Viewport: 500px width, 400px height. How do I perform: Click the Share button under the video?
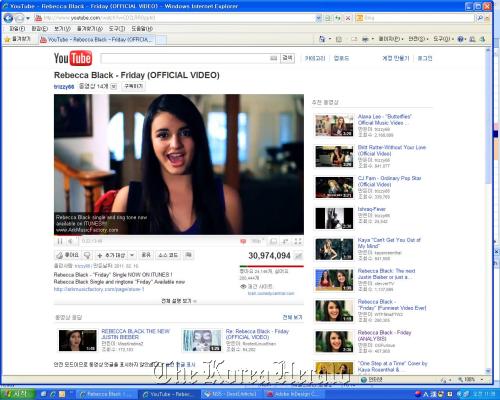(146, 255)
